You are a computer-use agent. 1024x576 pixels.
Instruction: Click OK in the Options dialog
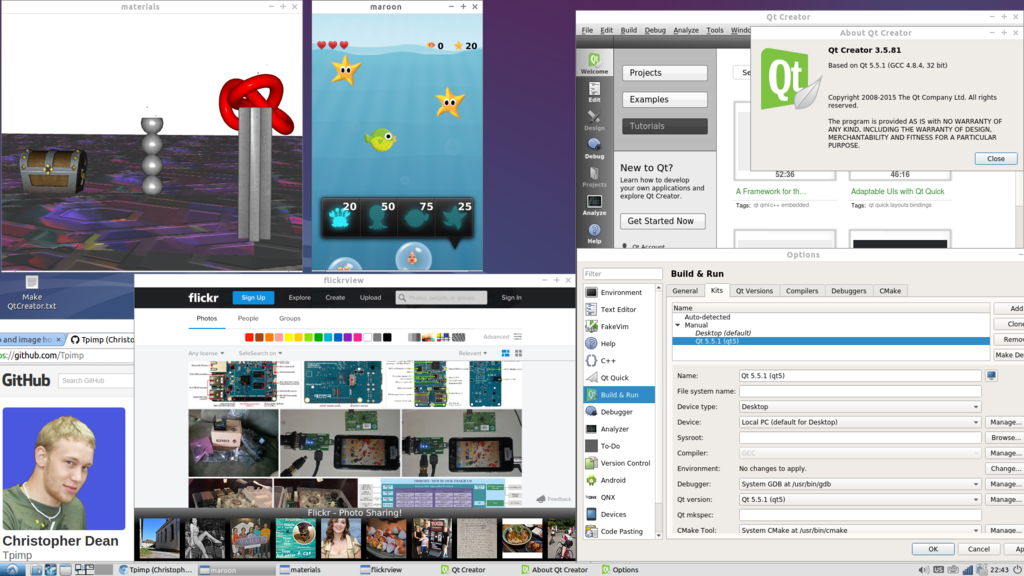point(933,549)
